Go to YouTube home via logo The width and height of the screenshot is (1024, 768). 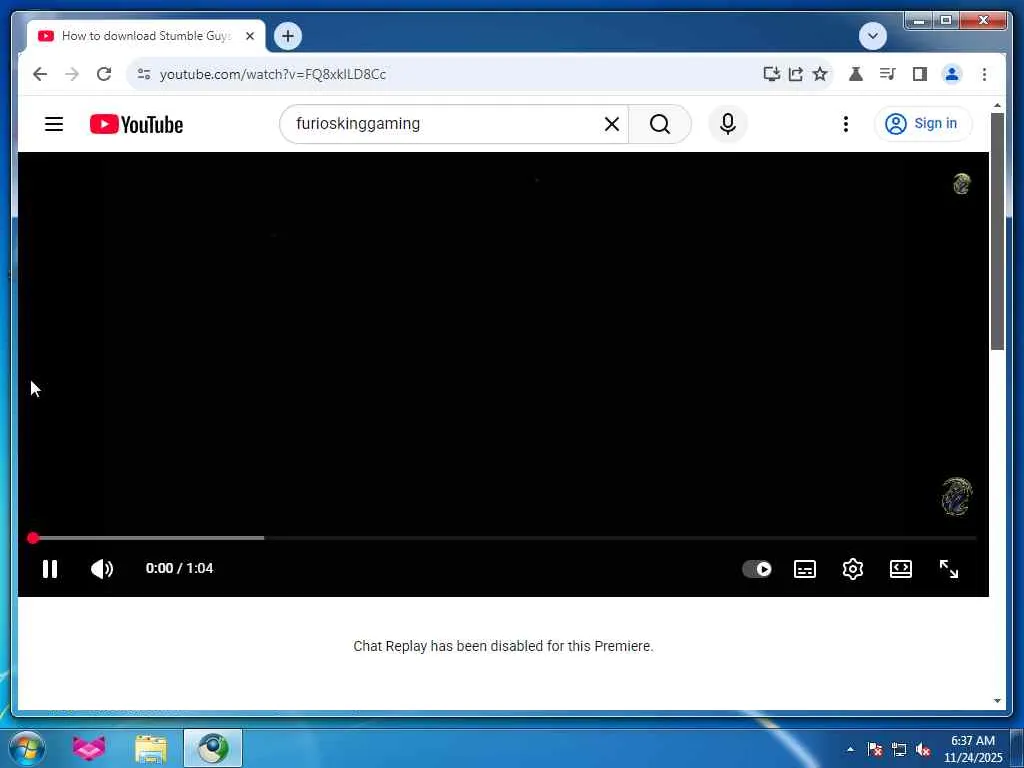coord(136,124)
